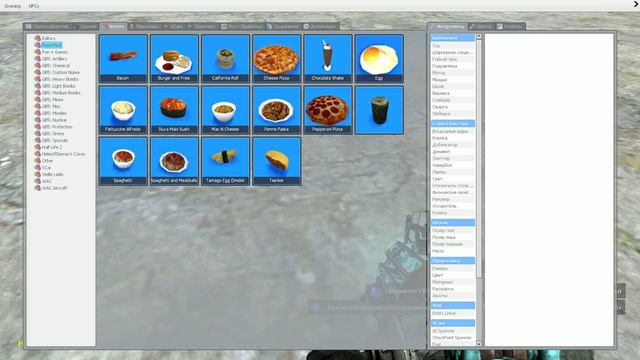Open the Drawing menu
Screen dimensions: 640x360
click(13, 6)
